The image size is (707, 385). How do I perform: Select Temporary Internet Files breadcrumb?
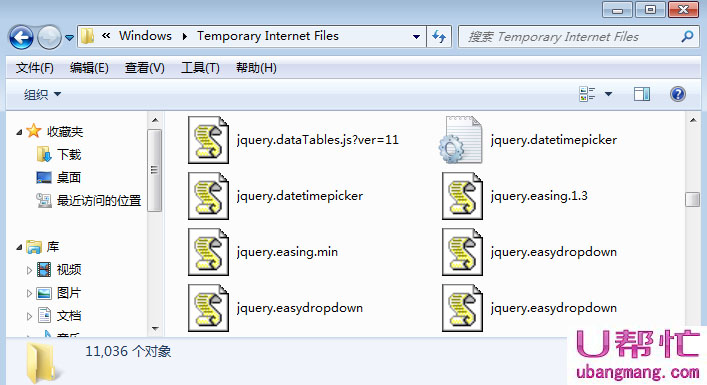point(268,36)
